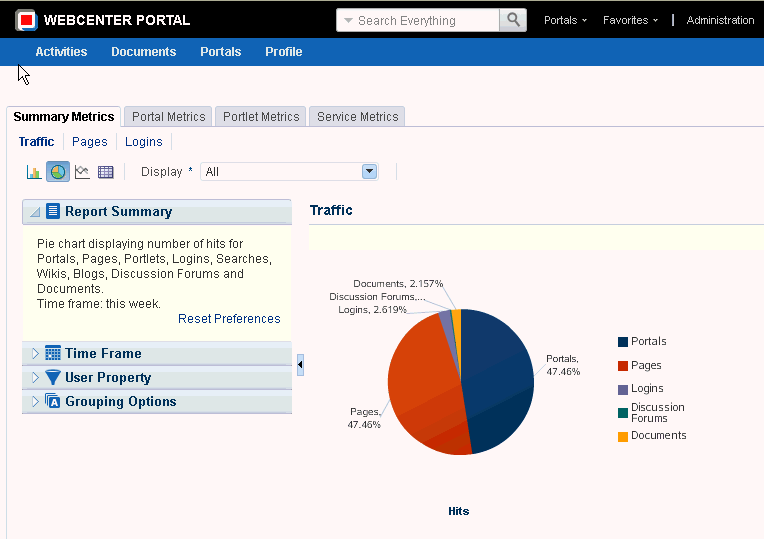This screenshot has height=539, width=764.
Task: Click the 'Portals, 47.46%' chart label
Action: tap(563, 365)
